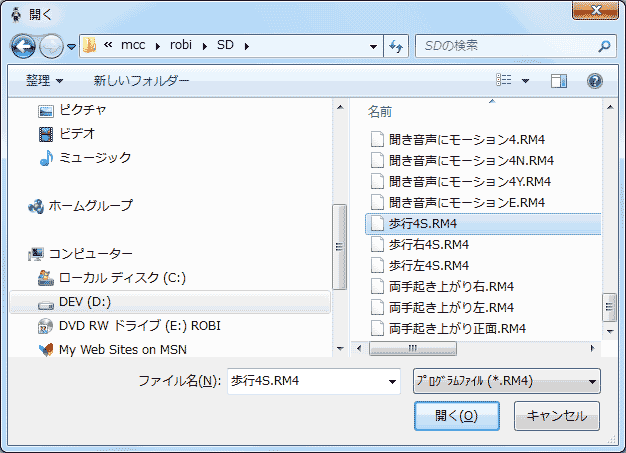The image size is (626, 453).
Task: Click the folder icon in address bar
Action: tap(89, 45)
